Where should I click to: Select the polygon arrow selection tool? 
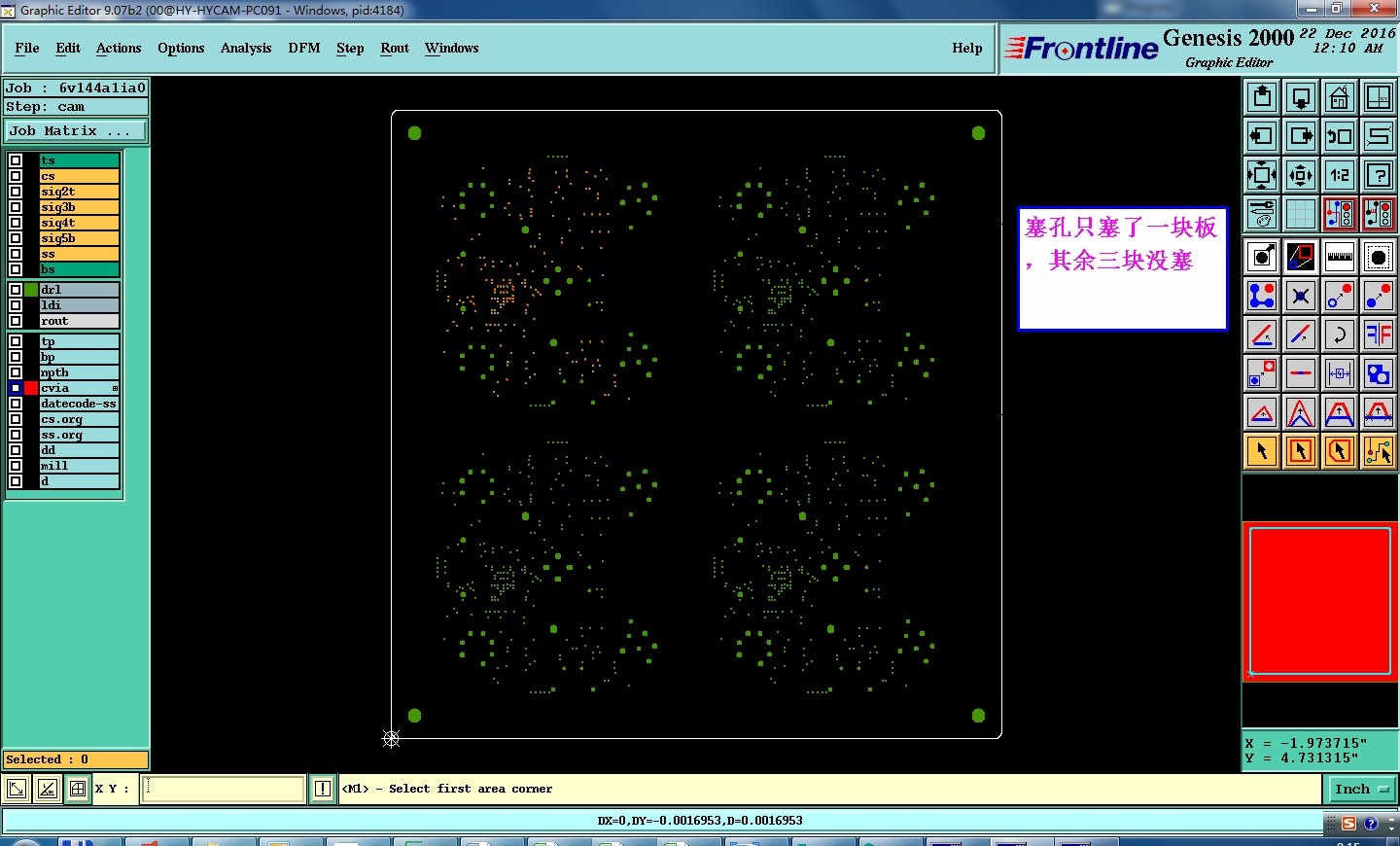(x=1340, y=451)
